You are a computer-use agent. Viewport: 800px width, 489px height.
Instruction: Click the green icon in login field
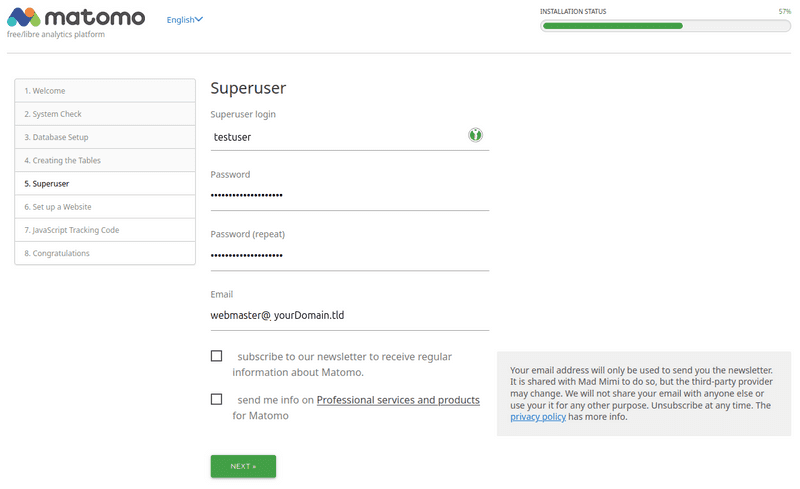point(476,135)
